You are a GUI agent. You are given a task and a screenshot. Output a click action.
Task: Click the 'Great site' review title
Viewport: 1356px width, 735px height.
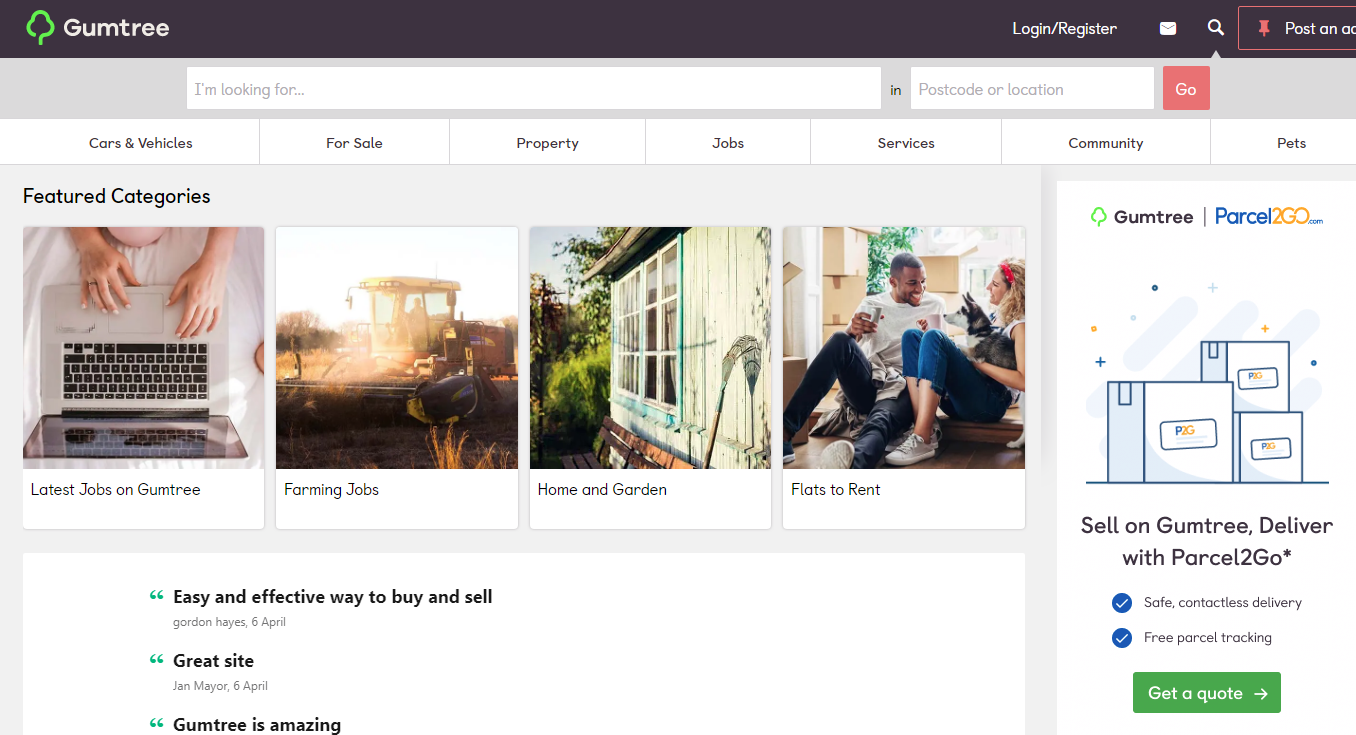(x=213, y=661)
